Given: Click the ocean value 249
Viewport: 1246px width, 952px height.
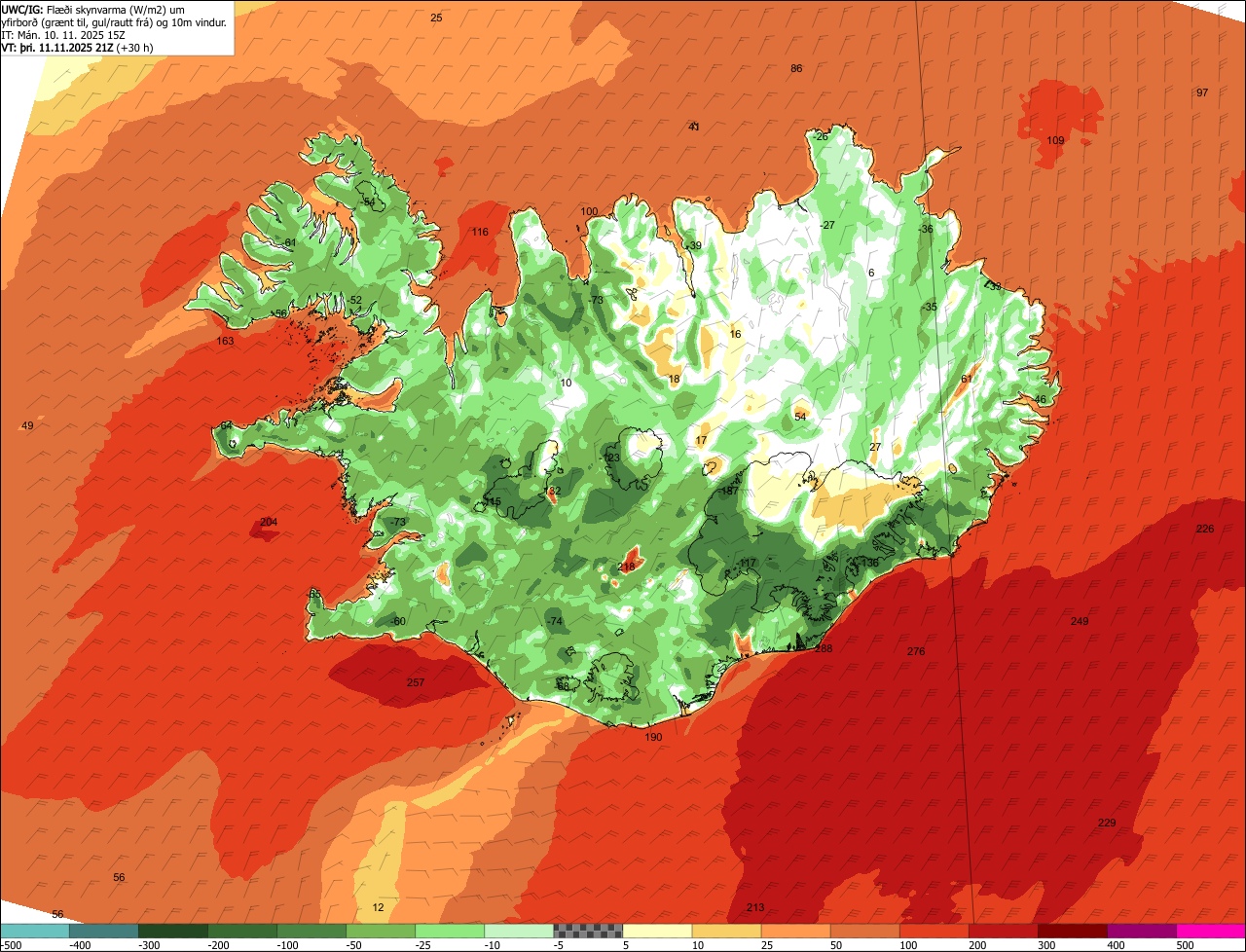Looking at the screenshot, I should (x=1080, y=621).
